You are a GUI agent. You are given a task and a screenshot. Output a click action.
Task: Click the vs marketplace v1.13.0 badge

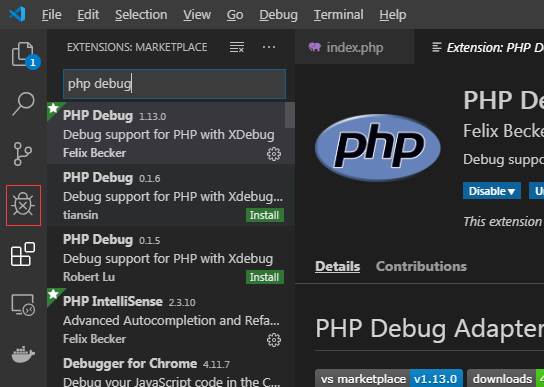[389, 379]
